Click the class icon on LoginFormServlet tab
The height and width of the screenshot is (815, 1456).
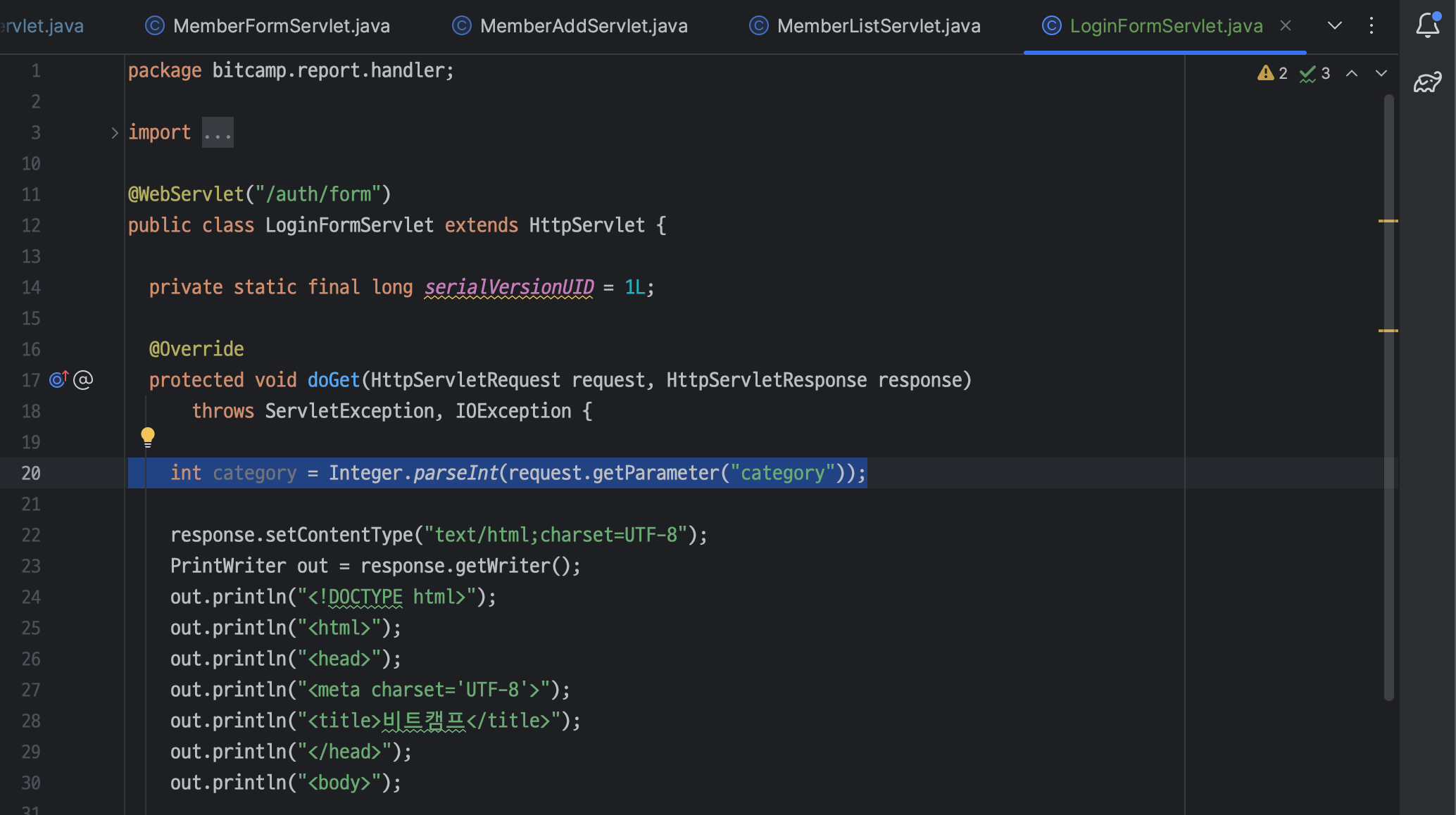pos(1051,26)
